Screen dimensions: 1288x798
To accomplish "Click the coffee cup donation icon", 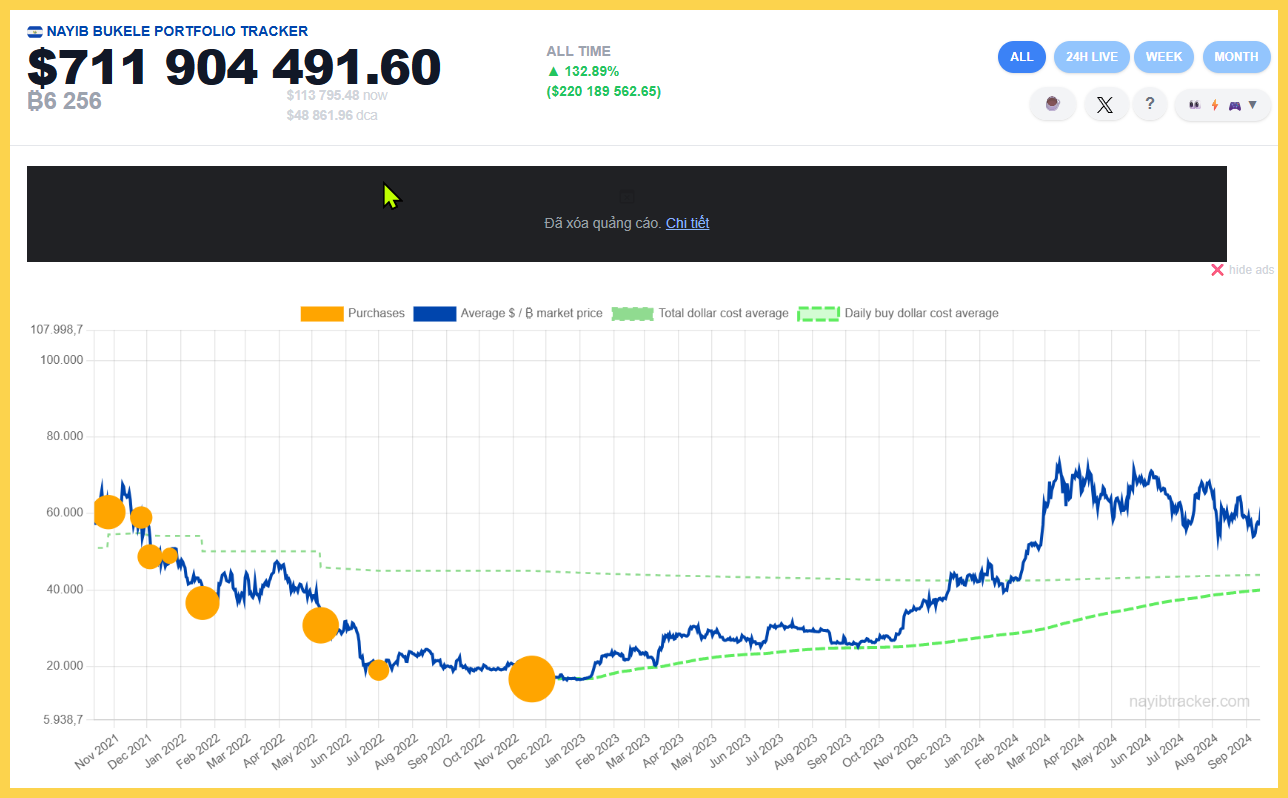I will tap(1053, 104).
